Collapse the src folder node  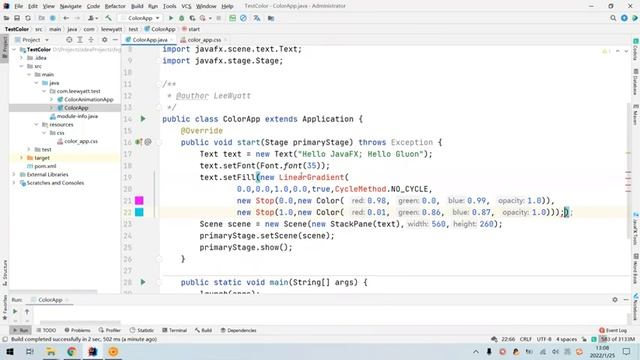(22, 66)
